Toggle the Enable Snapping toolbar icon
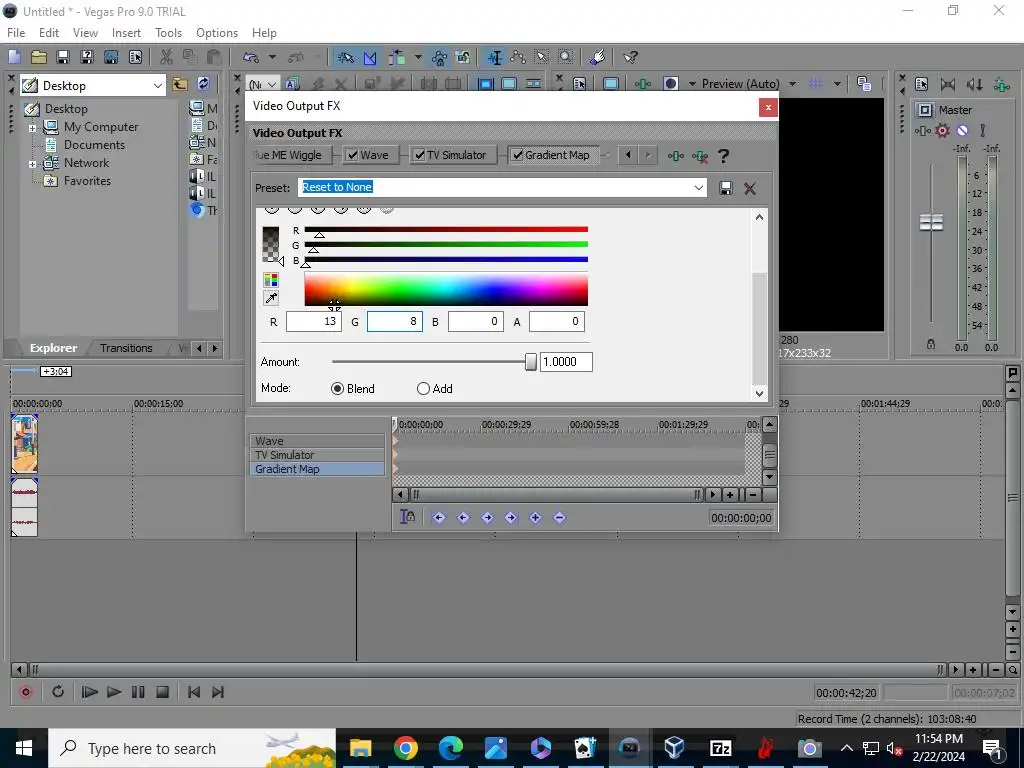 (x=345, y=57)
